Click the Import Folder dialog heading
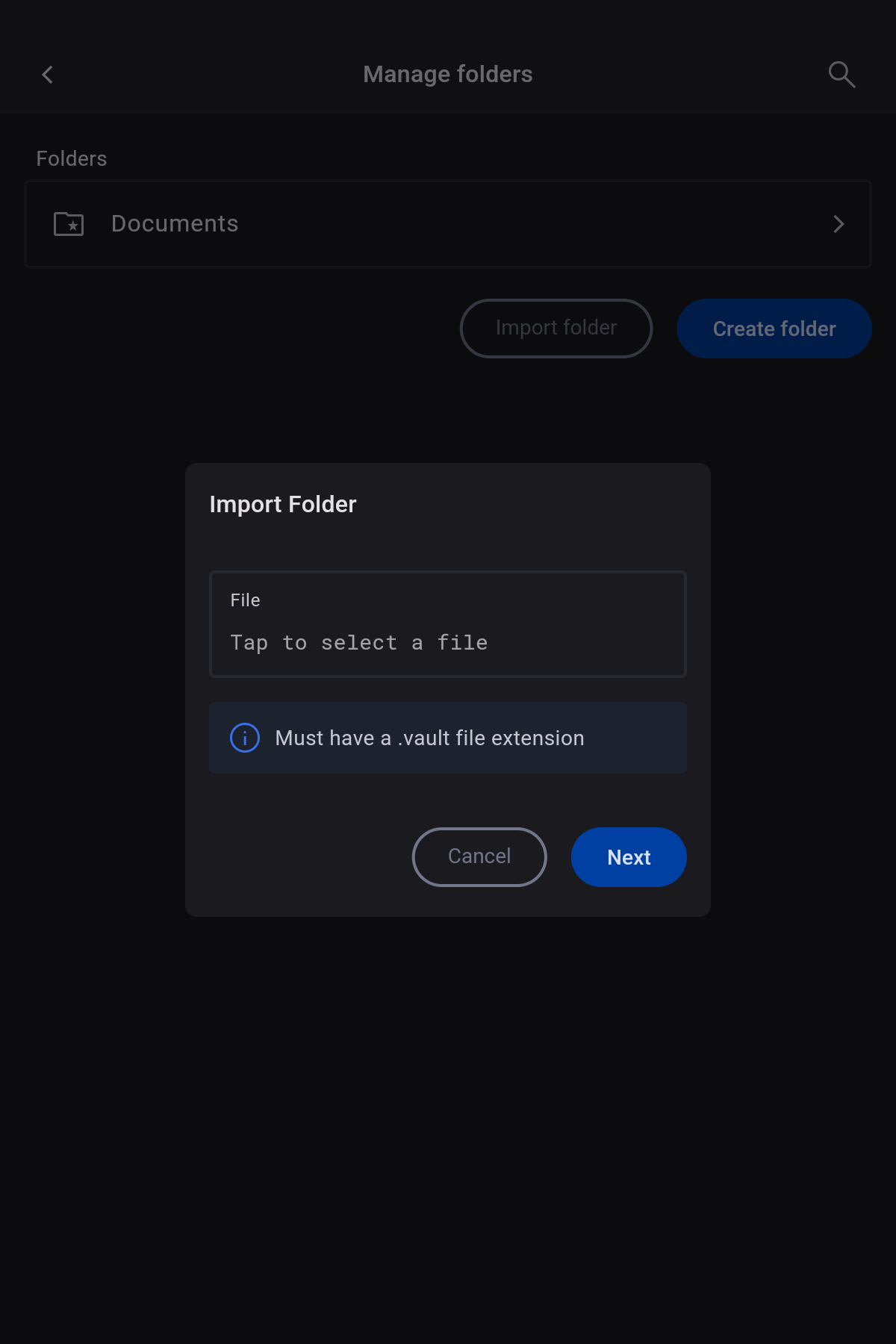The width and height of the screenshot is (896, 1344). [x=283, y=505]
